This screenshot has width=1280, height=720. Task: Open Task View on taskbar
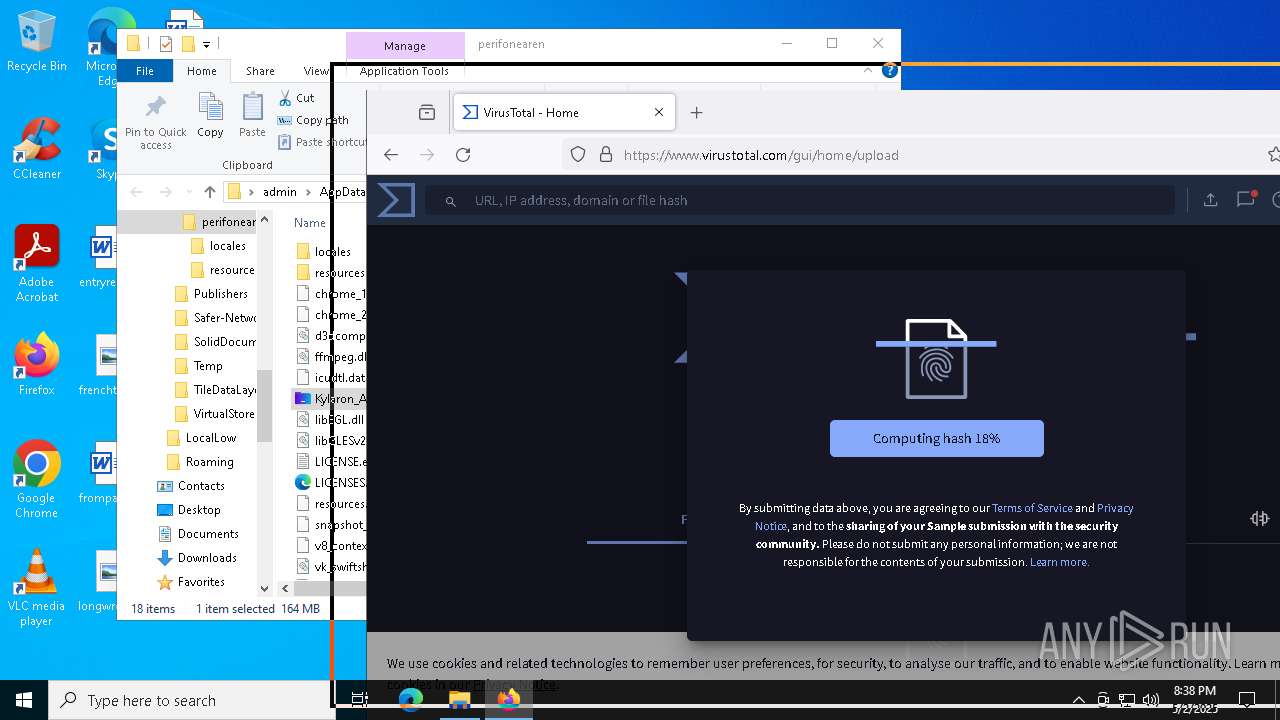coord(359,700)
